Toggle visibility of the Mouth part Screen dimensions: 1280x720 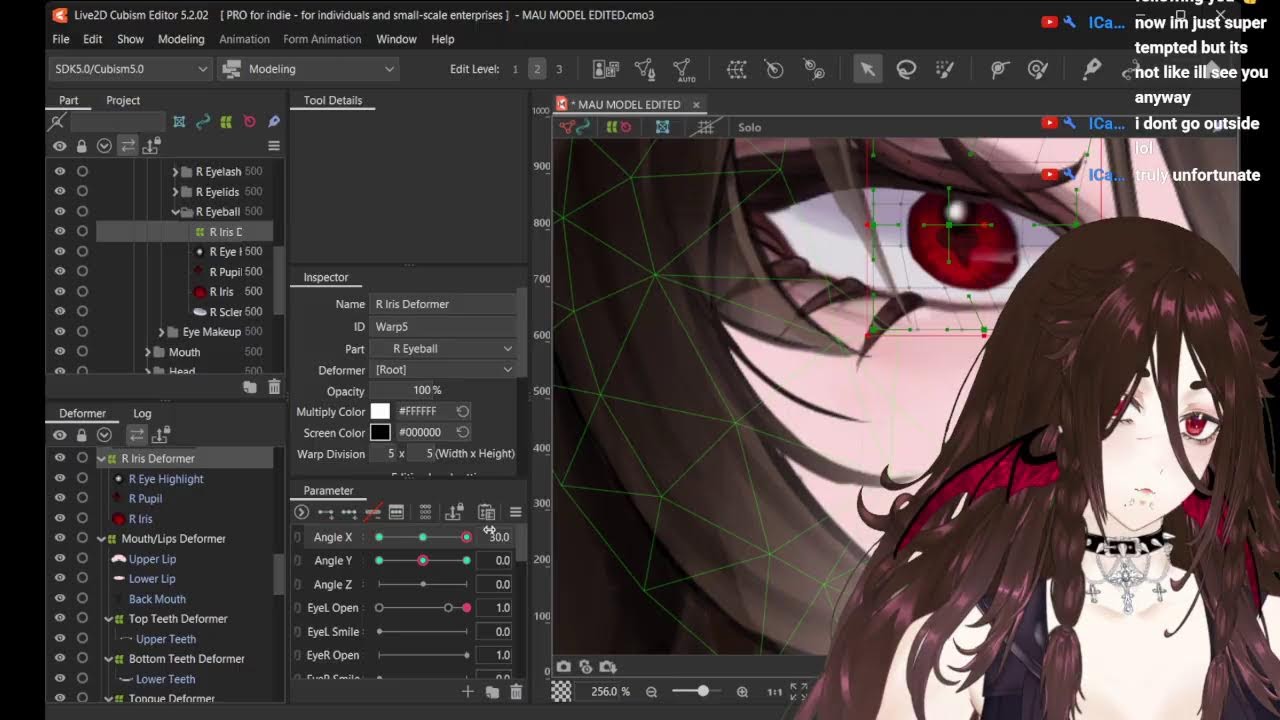click(59, 351)
